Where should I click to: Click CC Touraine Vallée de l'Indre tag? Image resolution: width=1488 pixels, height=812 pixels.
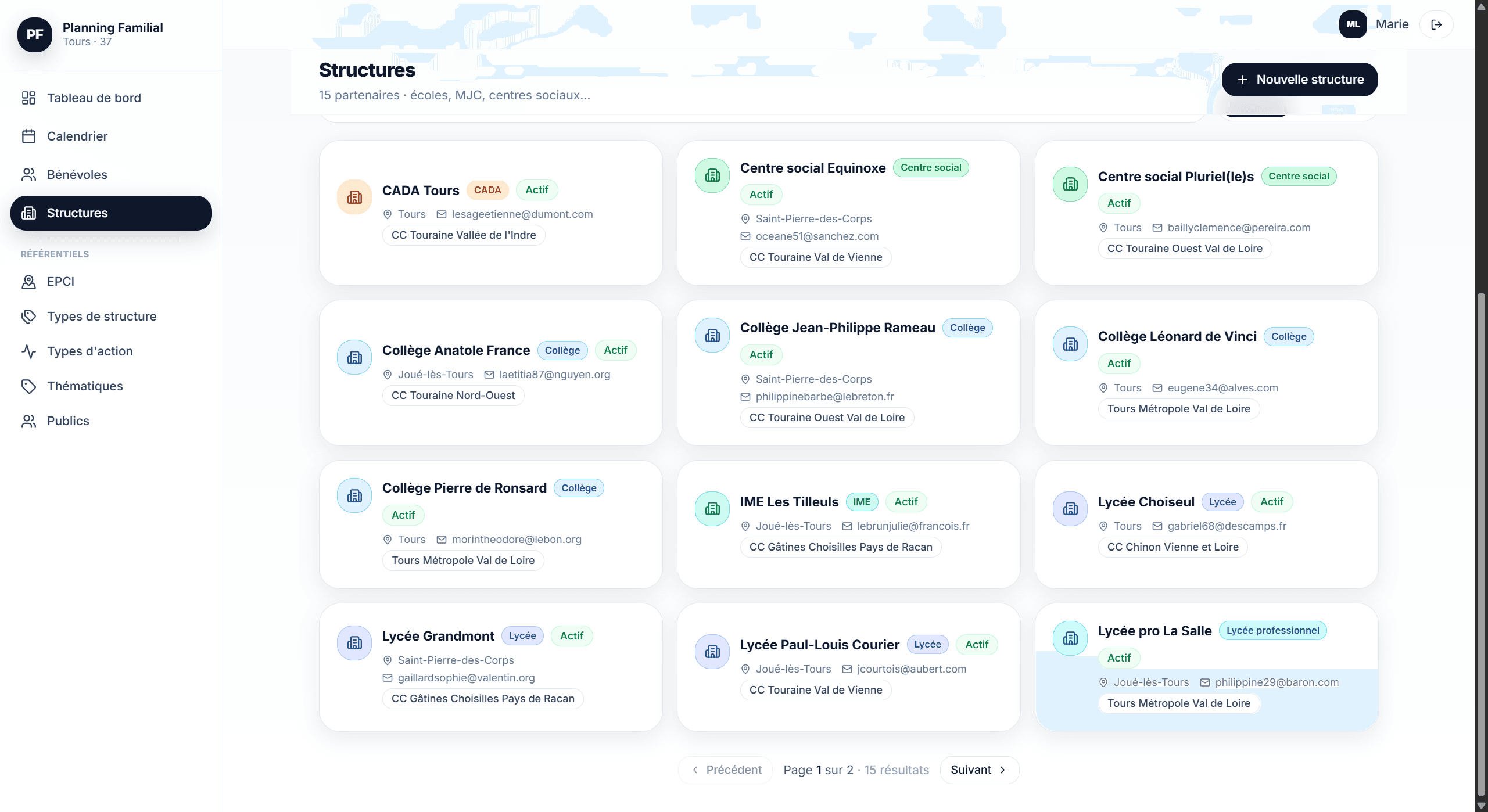tap(464, 235)
